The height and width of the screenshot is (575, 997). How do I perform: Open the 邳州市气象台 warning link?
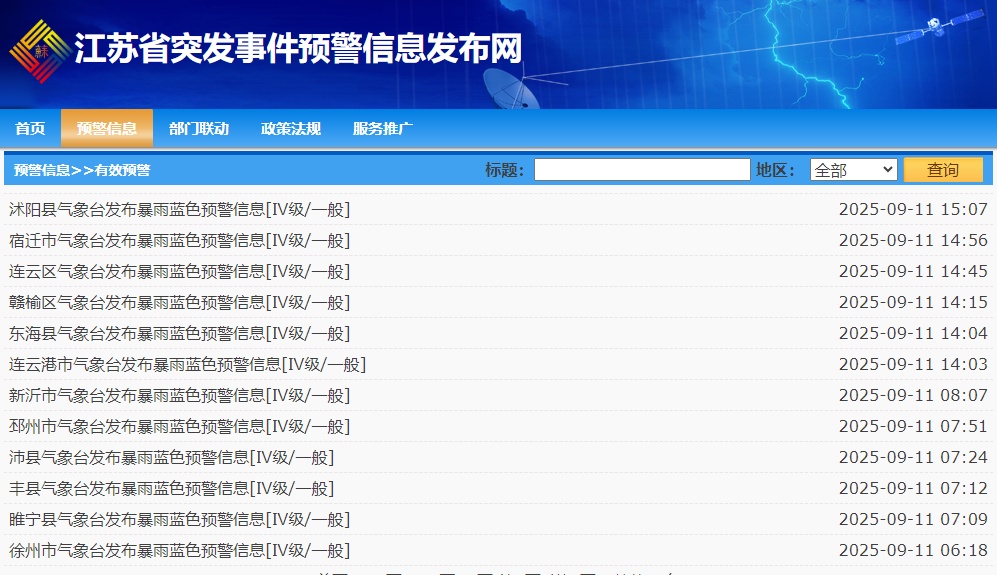pyautogui.click(x=179, y=426)
